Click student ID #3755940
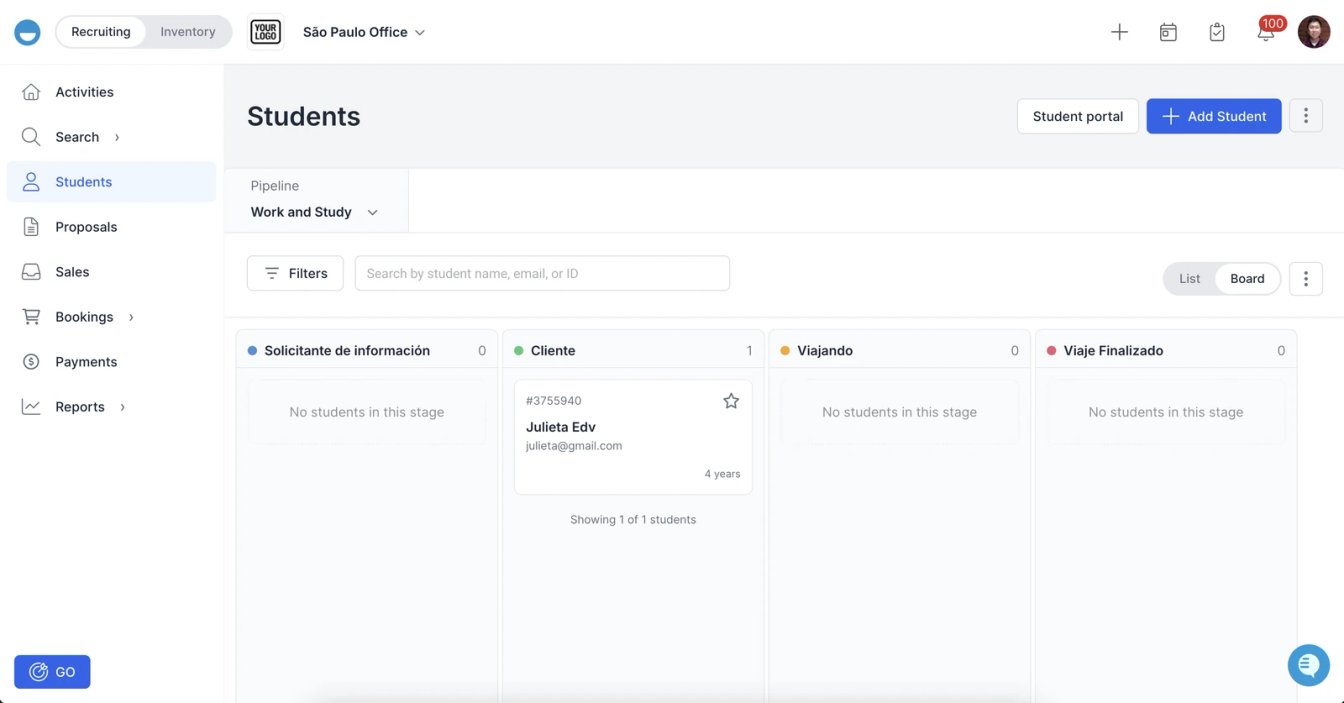 tap(554, 401)
